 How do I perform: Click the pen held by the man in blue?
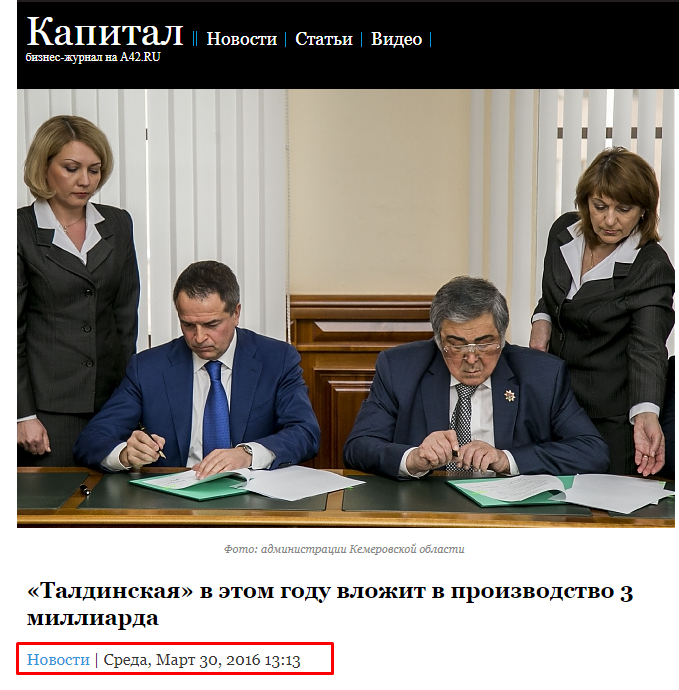[153, 441]
